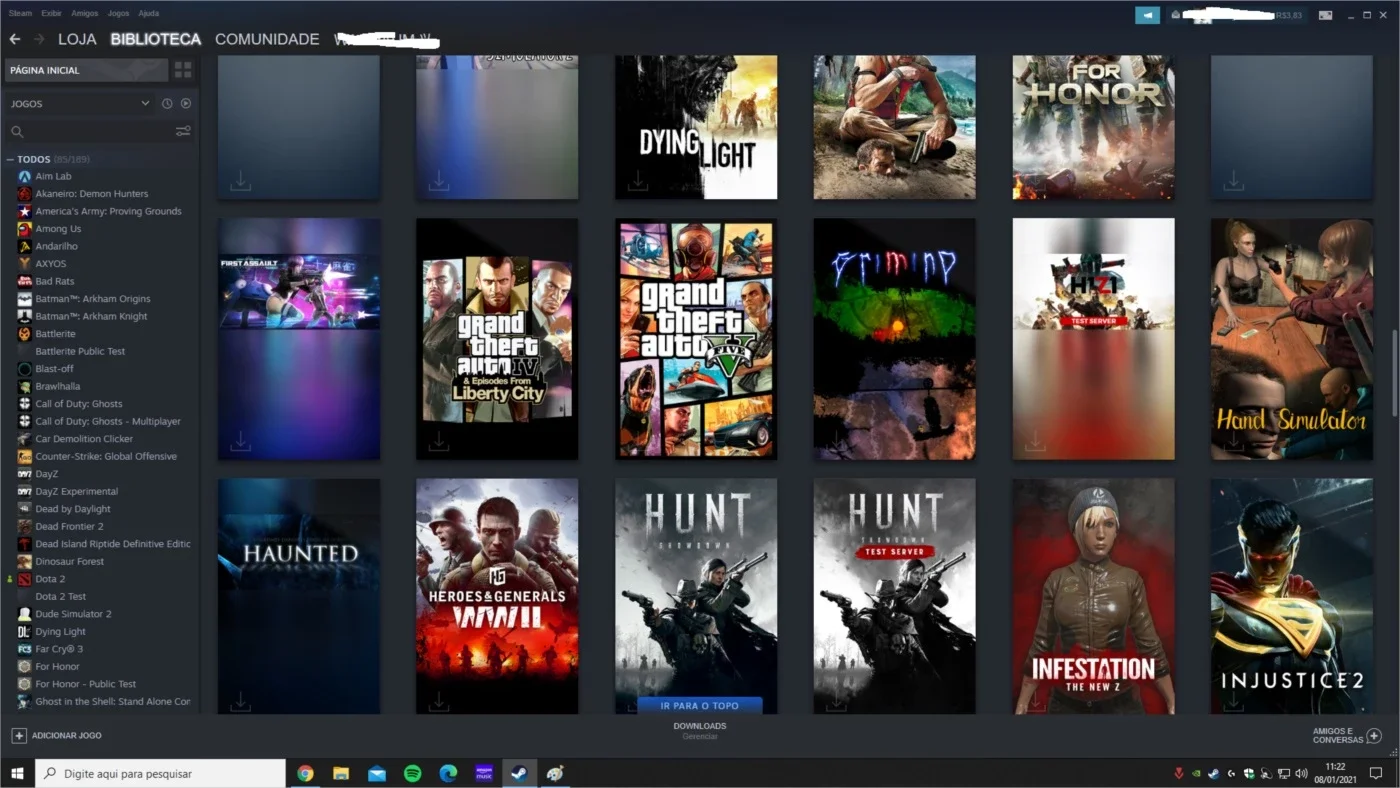Collapse the TODOS games category
The width and height of the screenshot is (1400, 788).
pos(10,159)
